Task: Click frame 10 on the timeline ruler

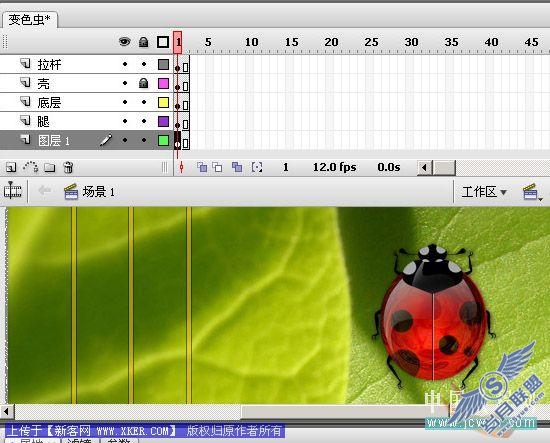Action: point(251,42)
